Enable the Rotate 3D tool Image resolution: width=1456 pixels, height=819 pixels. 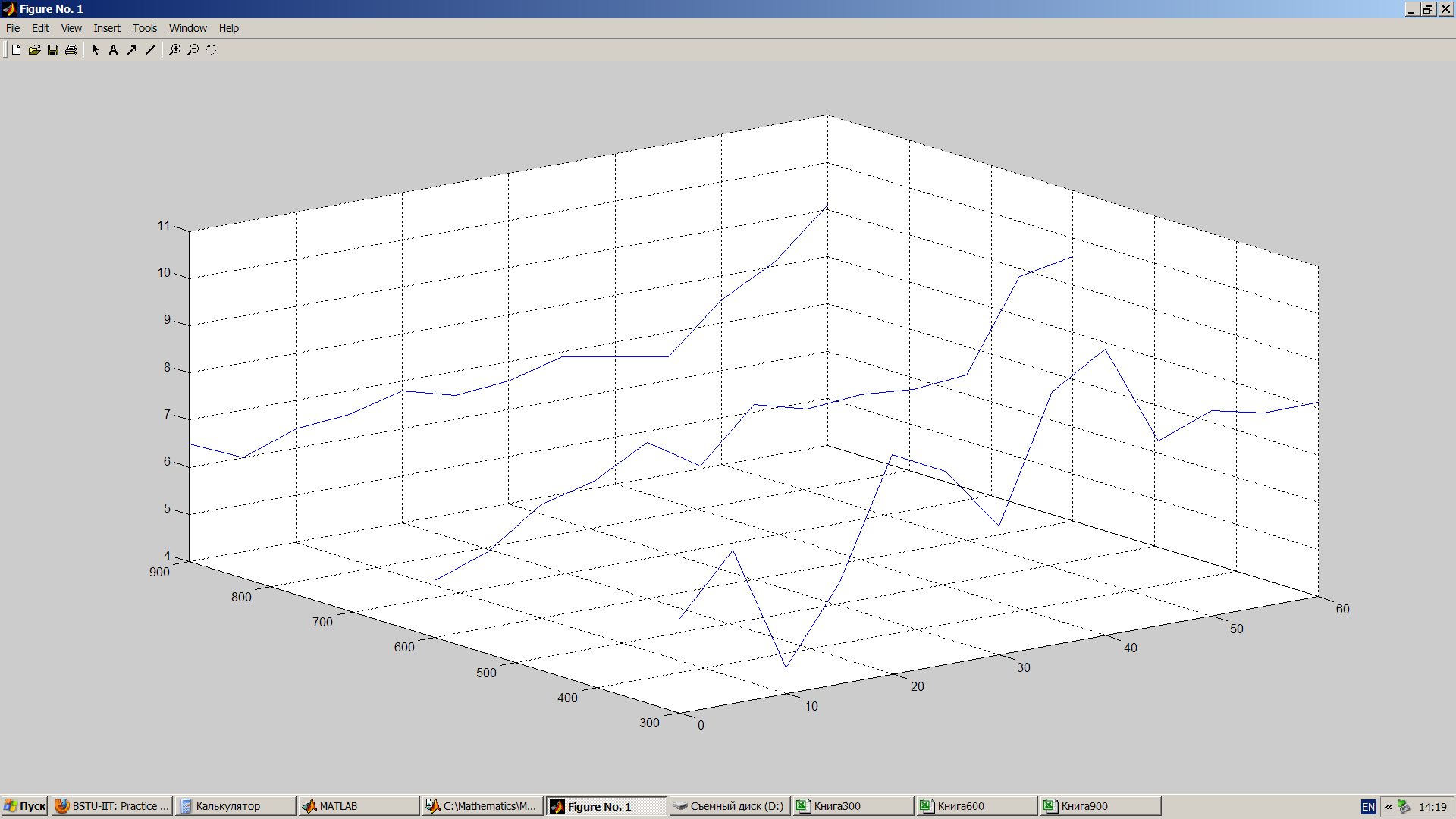tap(211, 50)
